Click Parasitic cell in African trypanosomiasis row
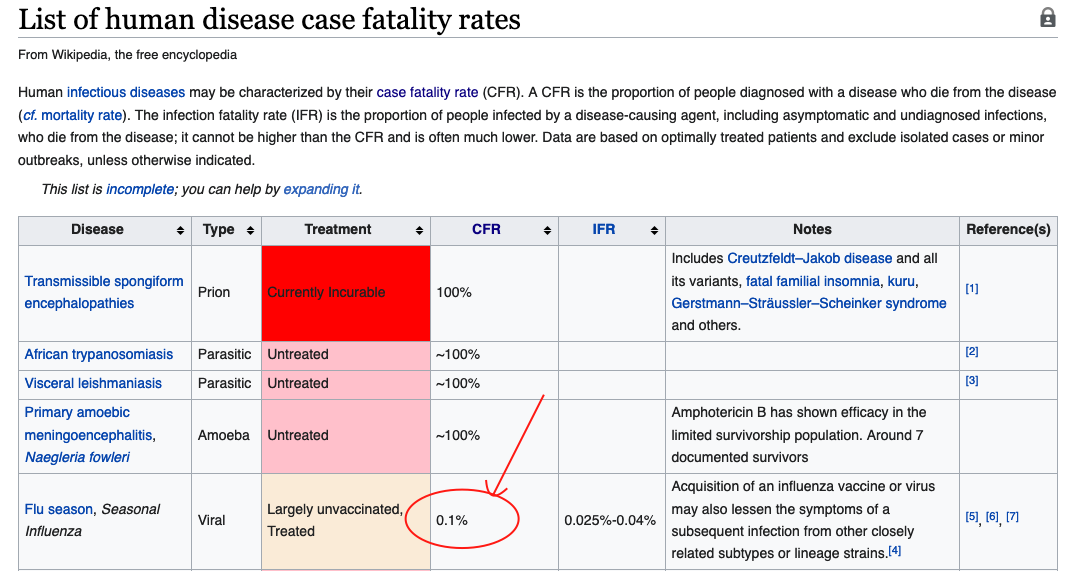The height and width of the screenshot is (571, 1070). [225, 354]
